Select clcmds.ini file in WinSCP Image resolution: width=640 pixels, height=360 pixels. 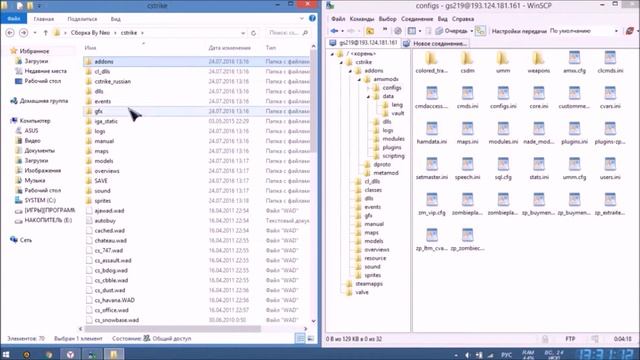(610, 62)
